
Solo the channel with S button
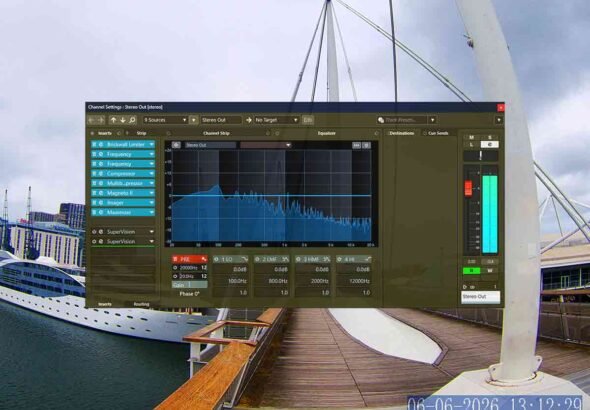pyautogui.click(x=490, y=137)
